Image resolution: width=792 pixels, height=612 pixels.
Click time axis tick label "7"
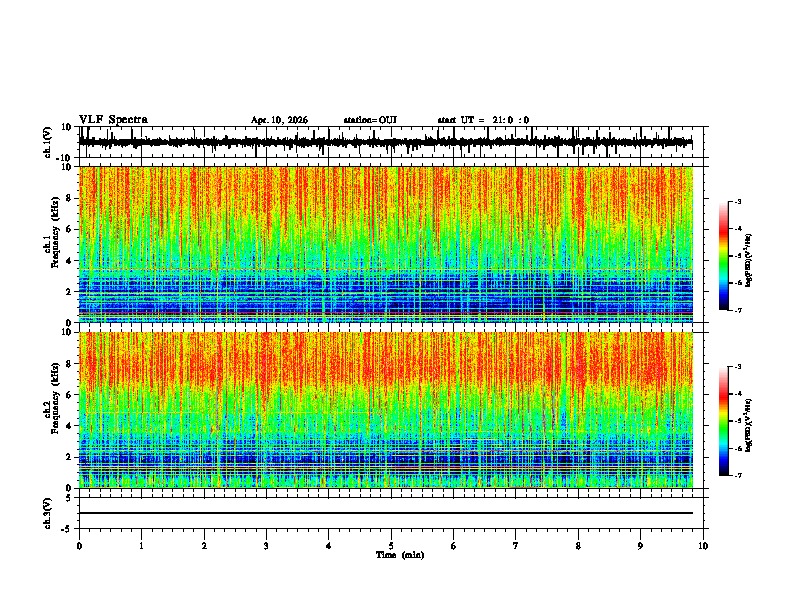(516, 546)
